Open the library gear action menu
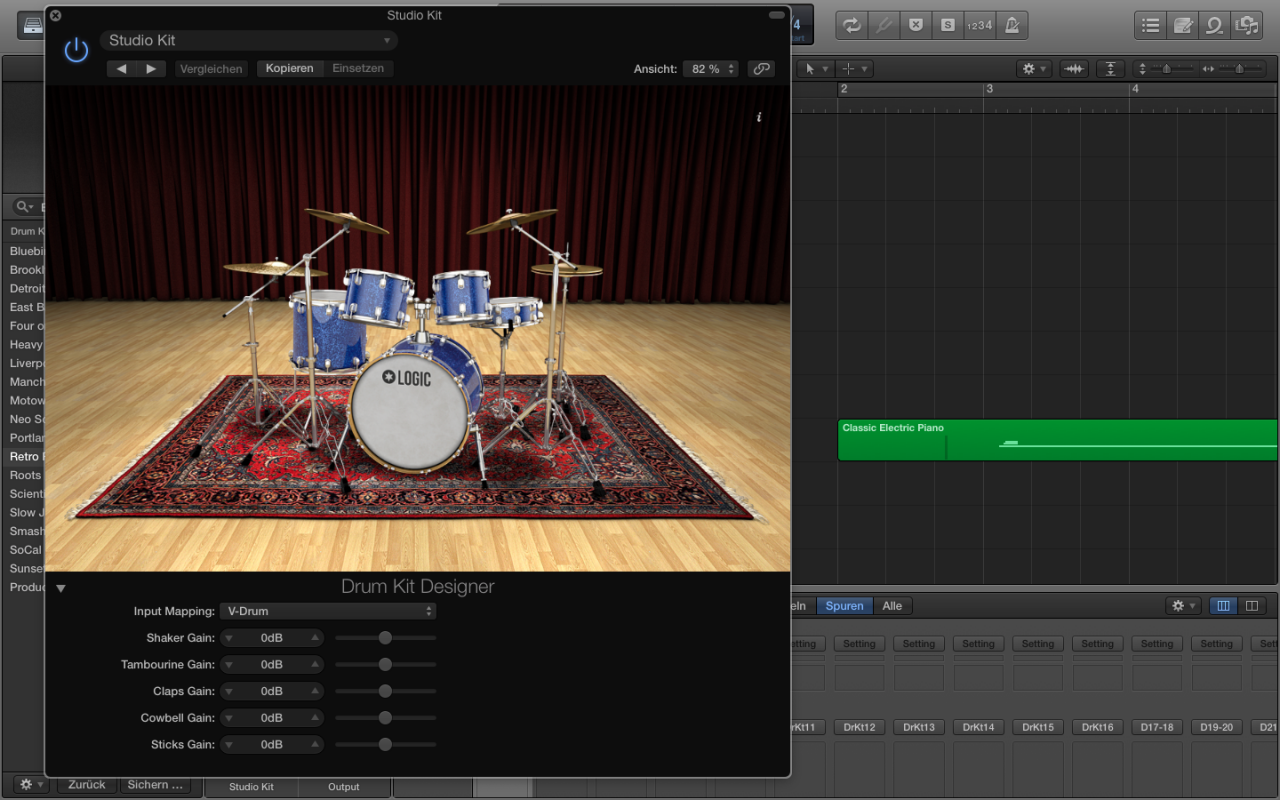The image size is (1280, 800). point(30,785)
